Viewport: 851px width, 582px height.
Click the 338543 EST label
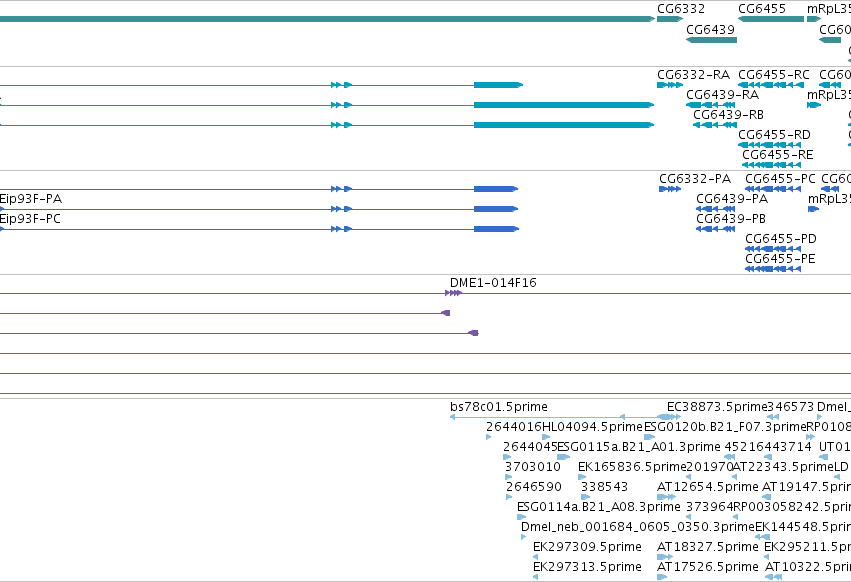coord(604,488)
